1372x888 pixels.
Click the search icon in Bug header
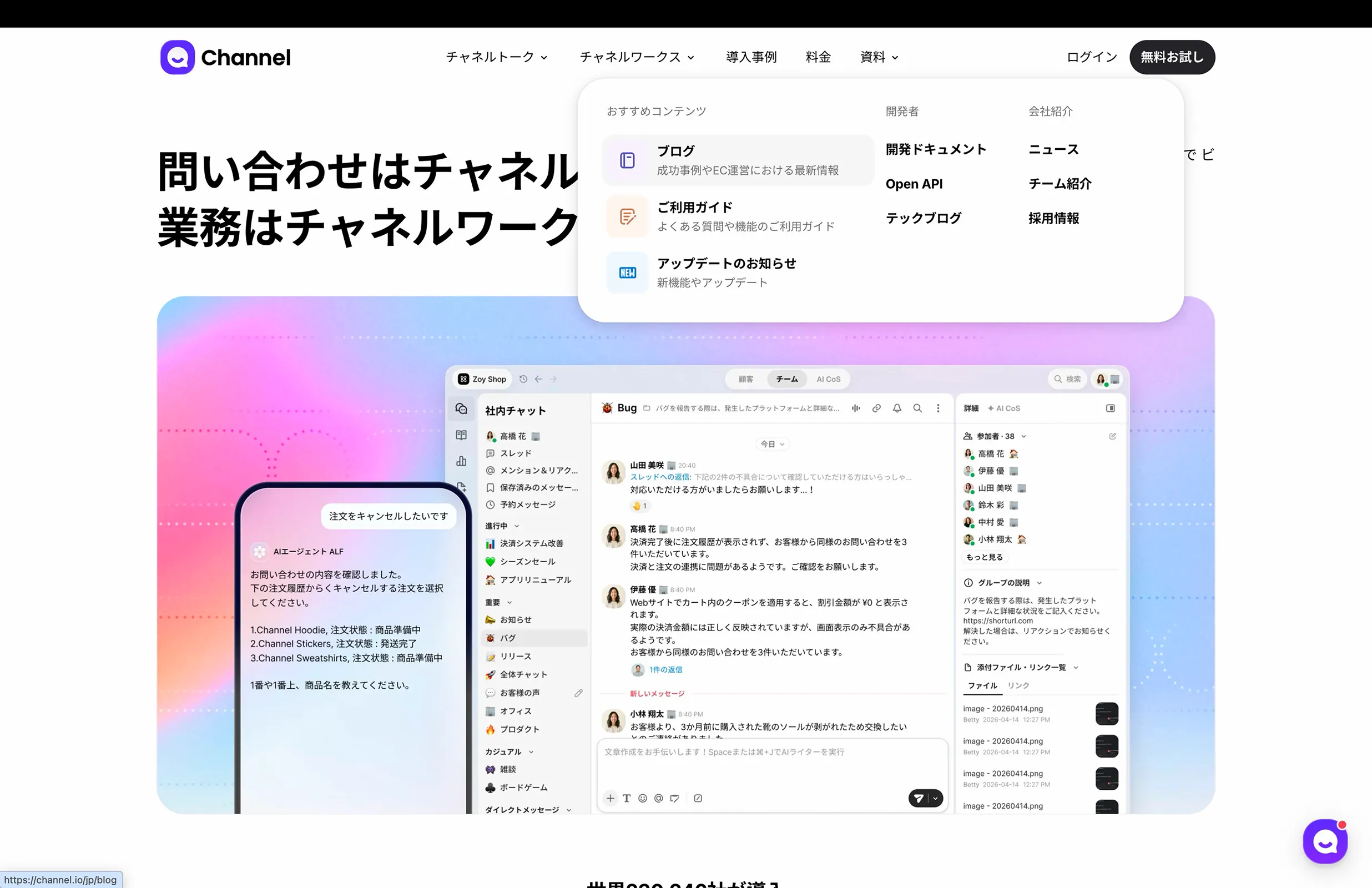[x=918, y=408]
